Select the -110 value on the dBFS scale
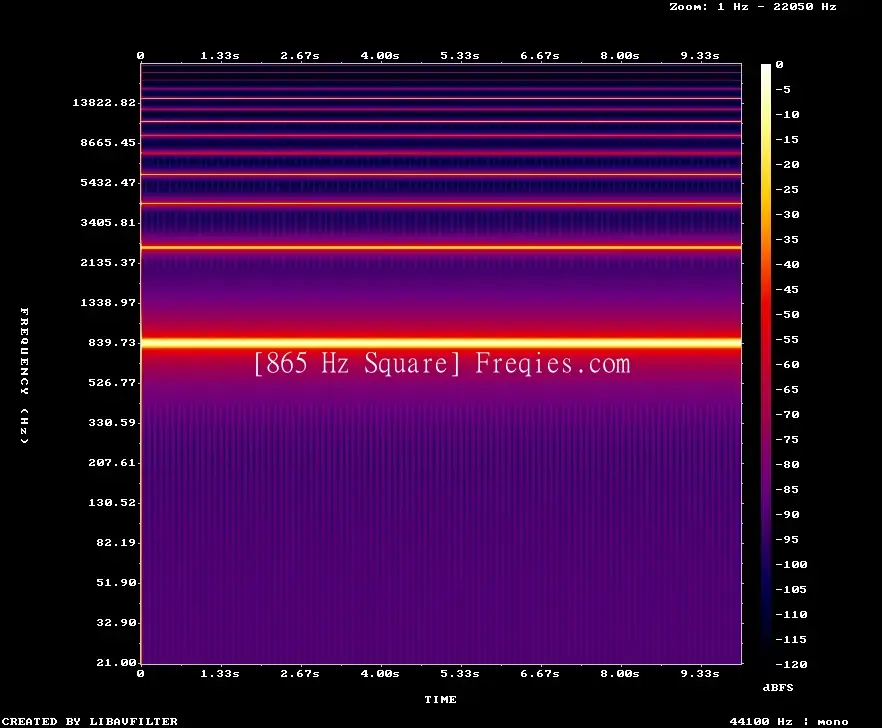Image resolution: width=882 pixels, height=728 pixels. 791,614
